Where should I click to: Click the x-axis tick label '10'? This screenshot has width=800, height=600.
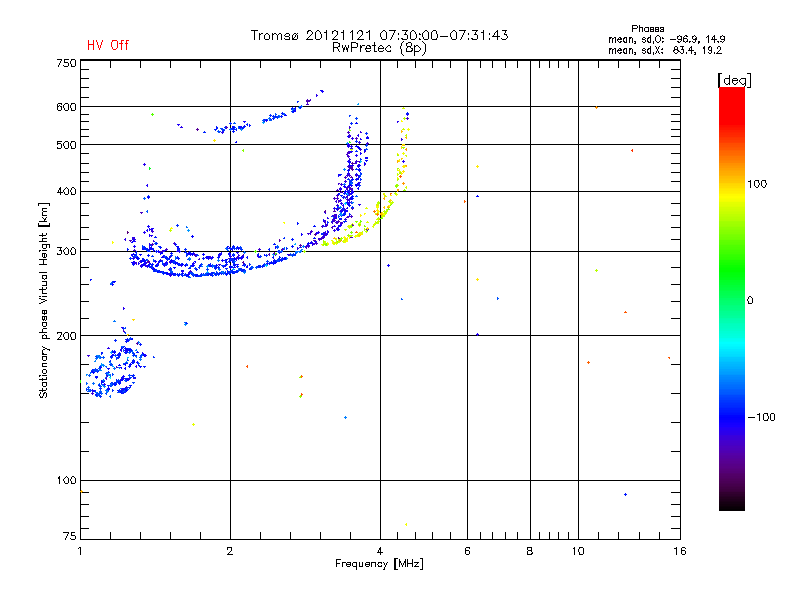578,551
